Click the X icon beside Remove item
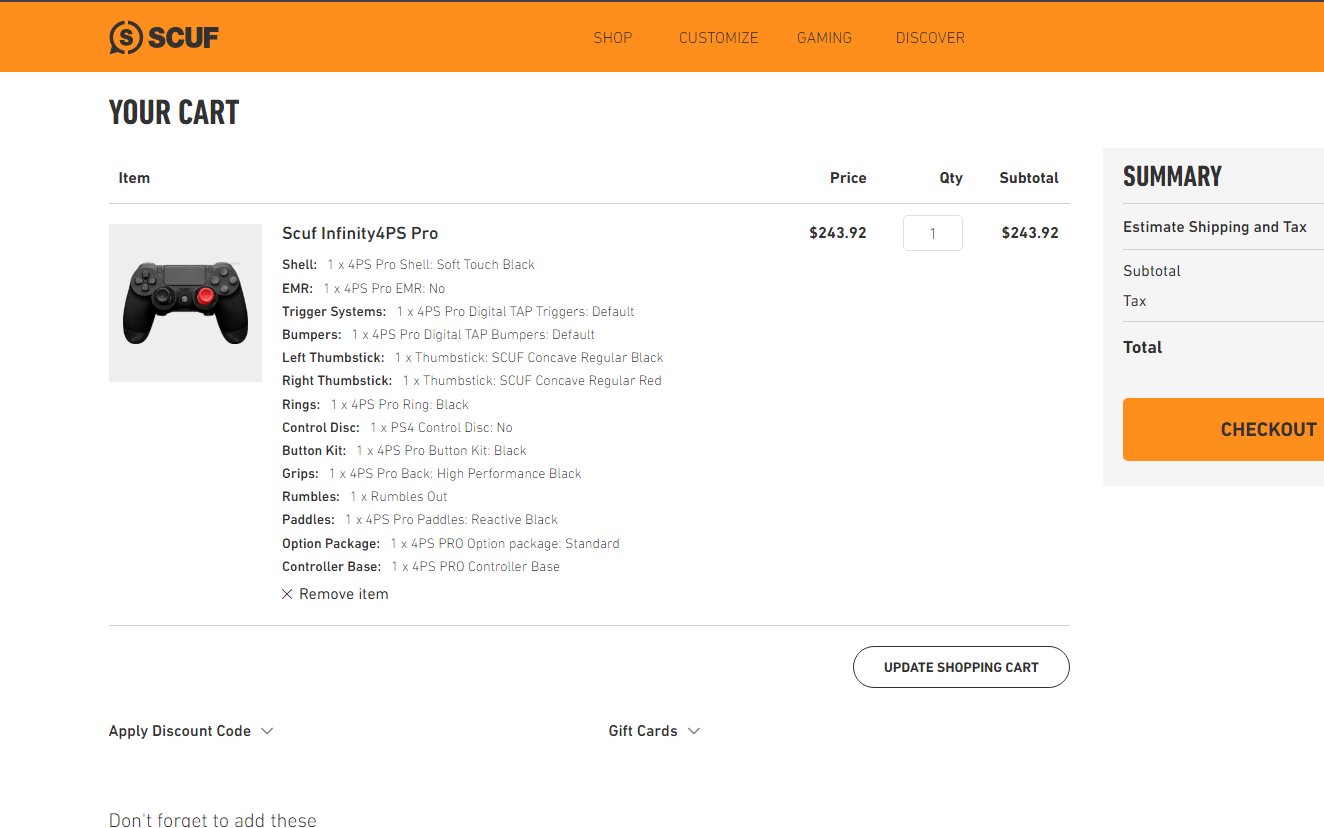This screenshot has width=1324, height=828. pos(287,594)
